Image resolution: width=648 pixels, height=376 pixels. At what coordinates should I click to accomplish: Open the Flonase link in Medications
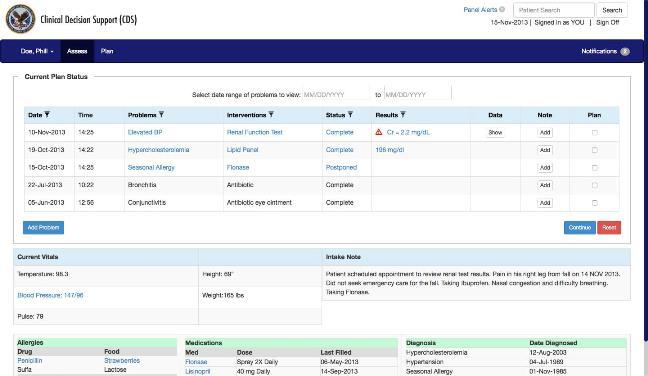(196, 362)
